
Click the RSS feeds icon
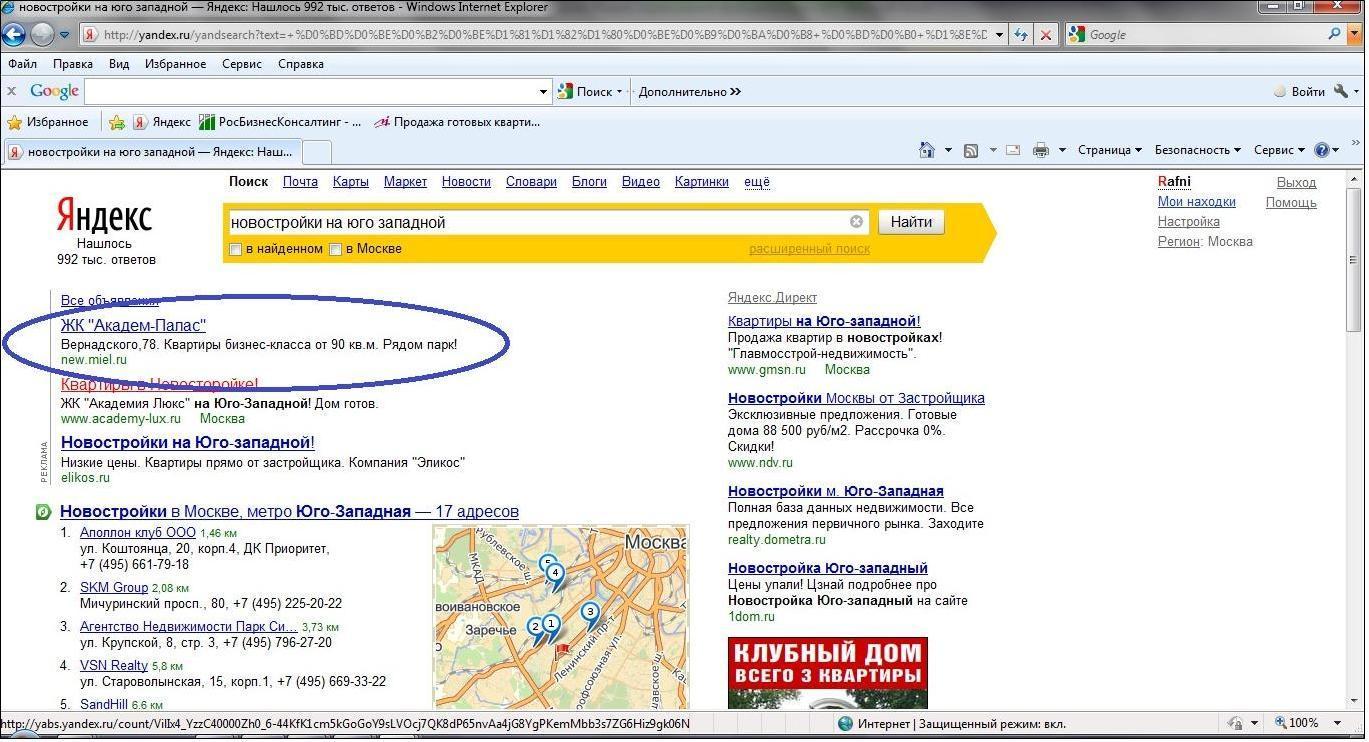[x=970, y=150]
